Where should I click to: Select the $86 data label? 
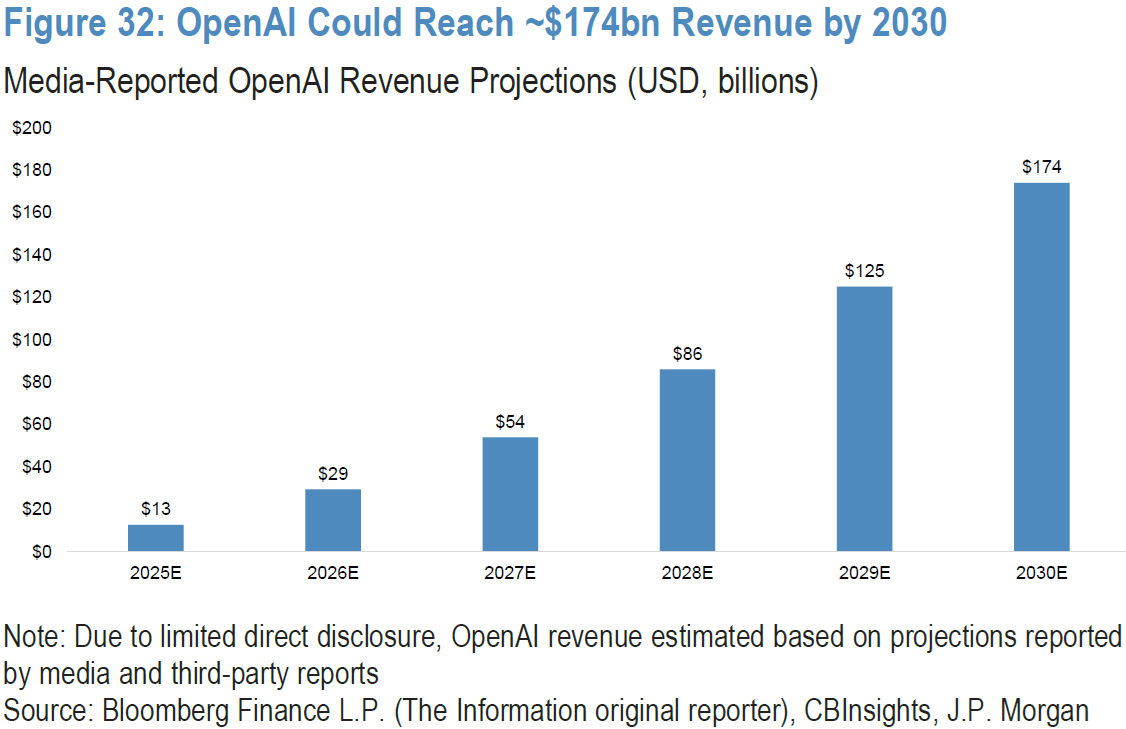point(687,354)
